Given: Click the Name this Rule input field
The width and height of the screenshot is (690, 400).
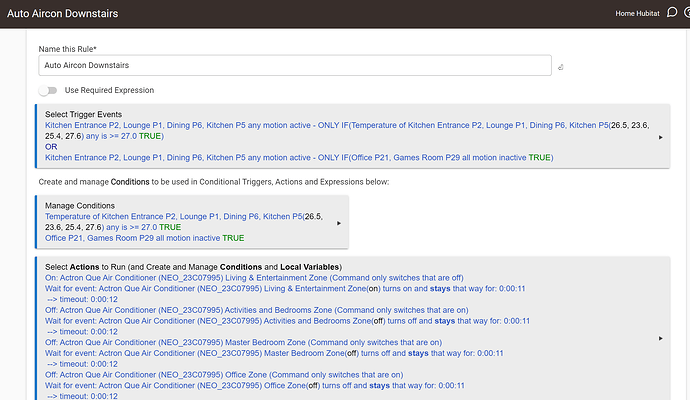Looking at the screenshot, I should click(x=295, y=65).
